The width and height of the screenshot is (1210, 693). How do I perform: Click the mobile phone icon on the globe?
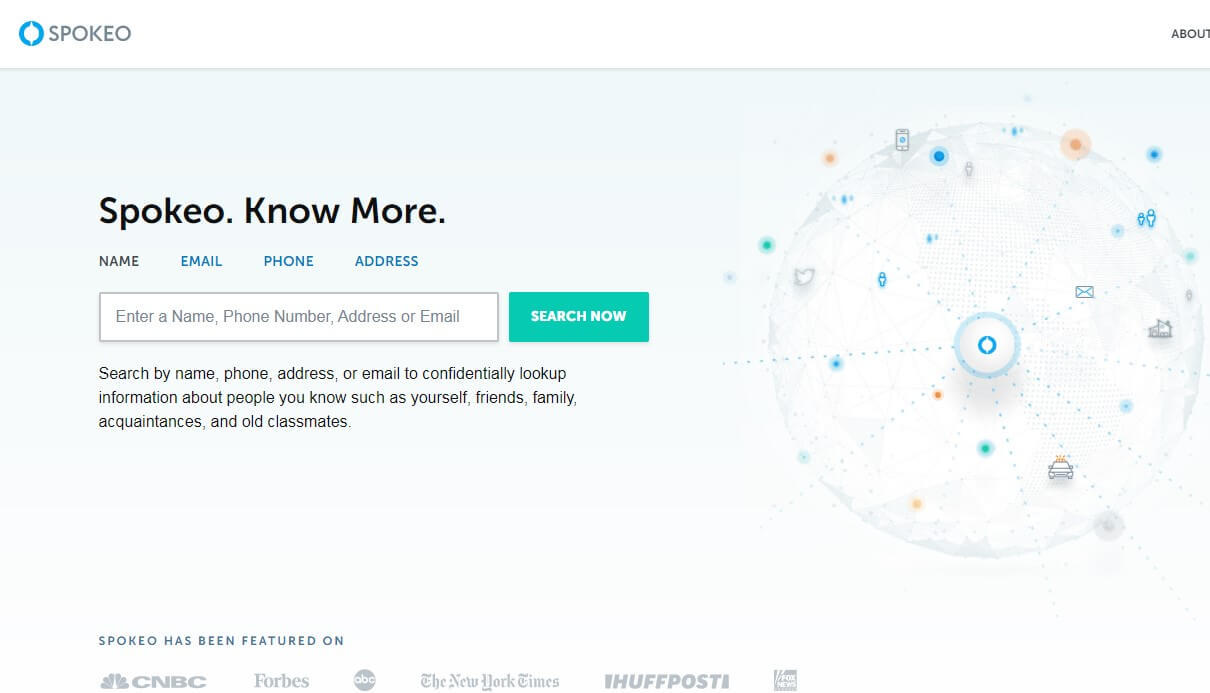coord(902,140)
